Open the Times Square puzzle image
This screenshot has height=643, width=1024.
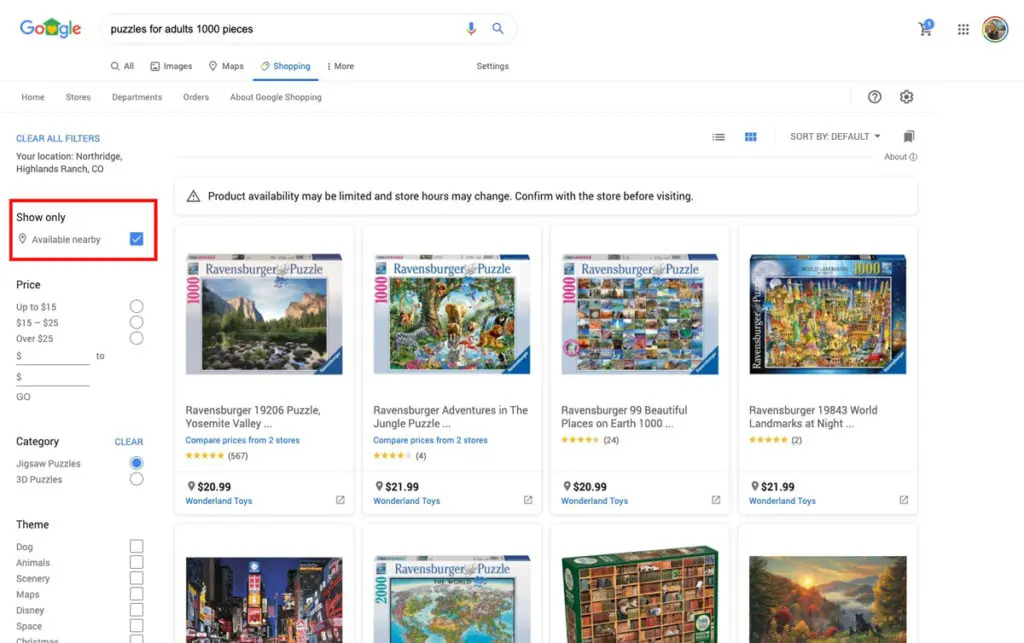264,600
